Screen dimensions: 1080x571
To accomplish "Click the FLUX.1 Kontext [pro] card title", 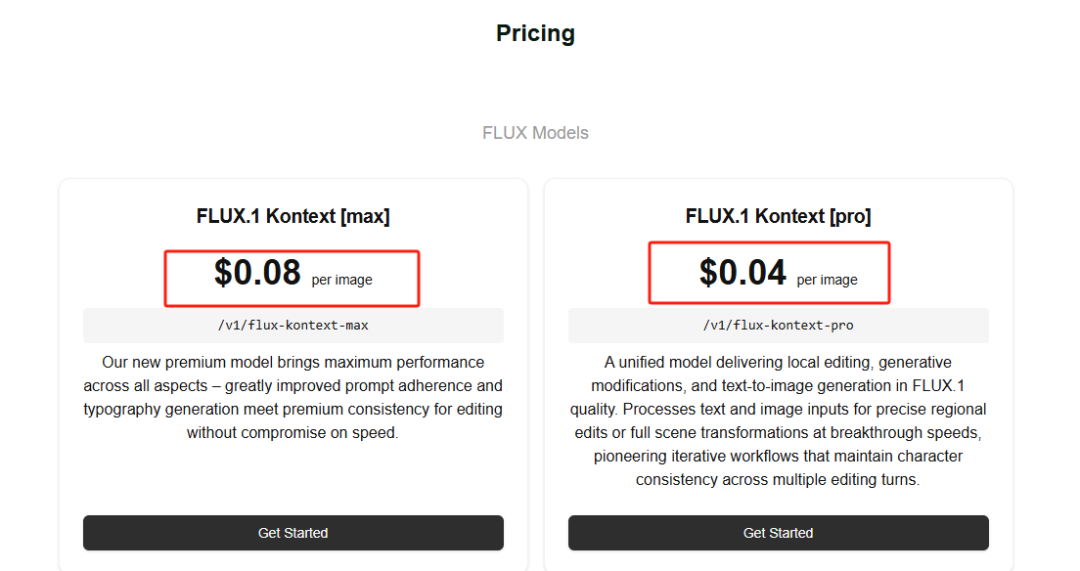I will point(778,216).
